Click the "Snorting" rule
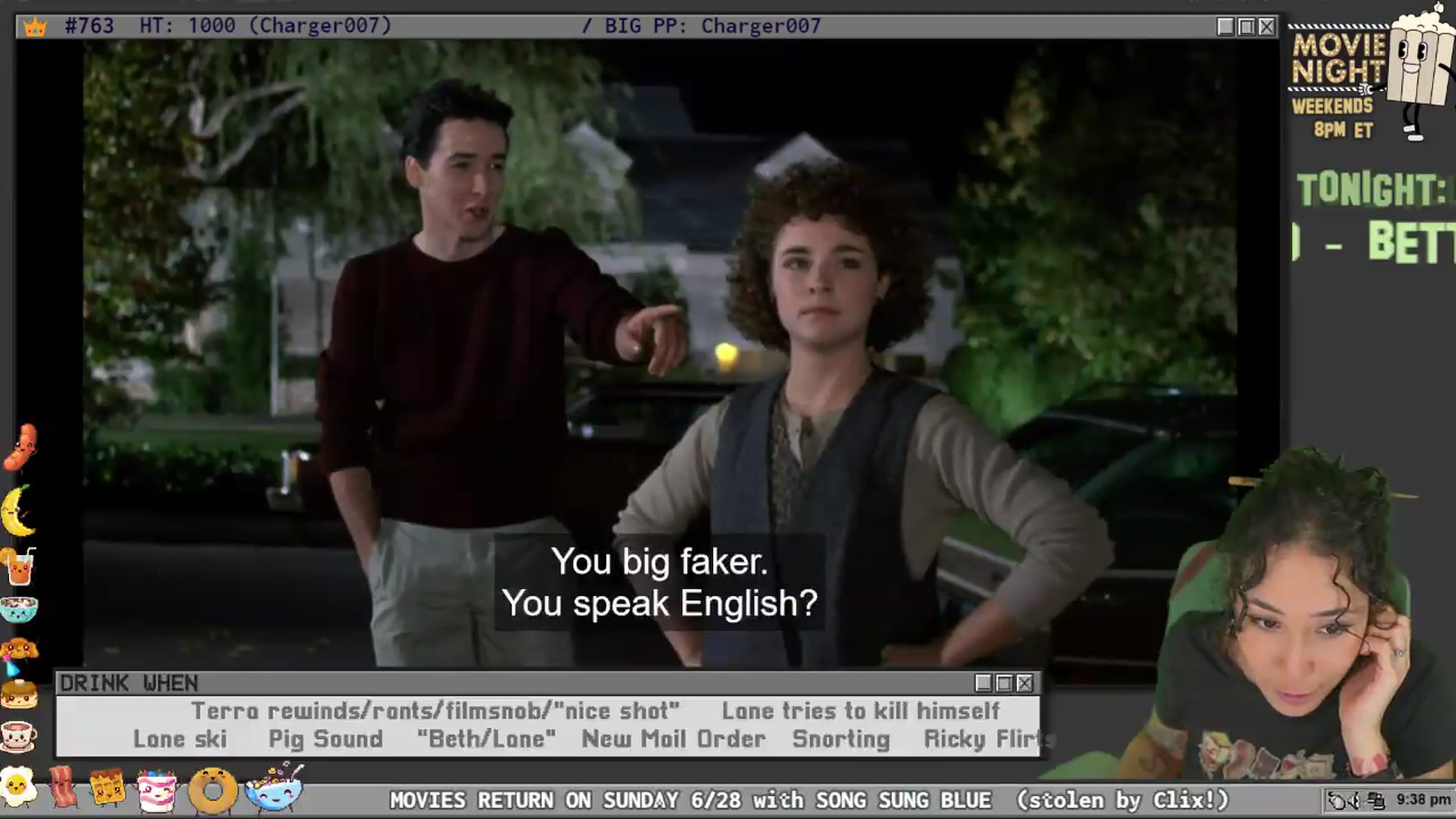 coord(841,739)
